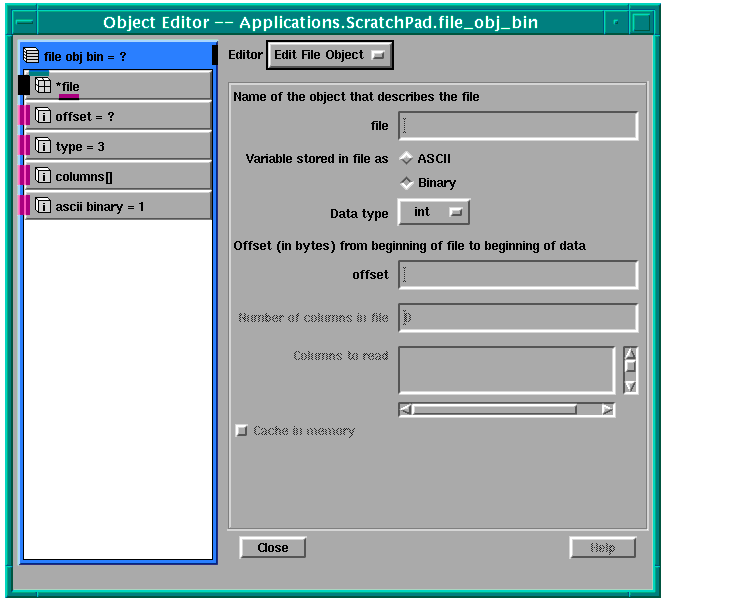The height and width of the screenshot is (600, 752).
Task: Click the grid icon beside *file
Action: pyautogui.click(x=43, y=86)
